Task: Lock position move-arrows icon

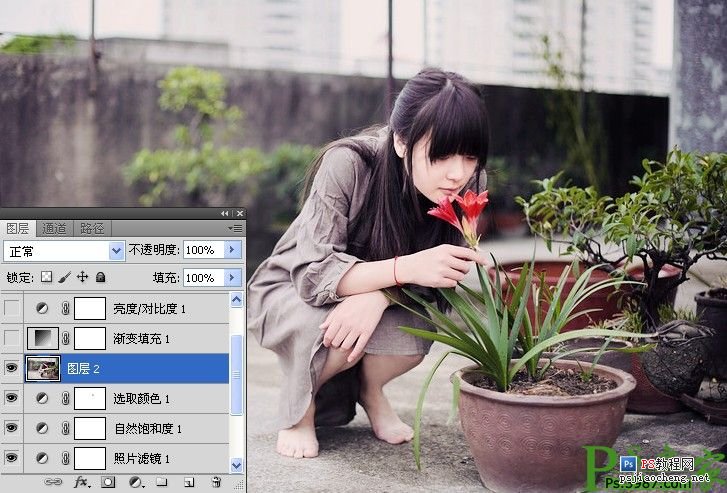Action: tap(83, 277)
